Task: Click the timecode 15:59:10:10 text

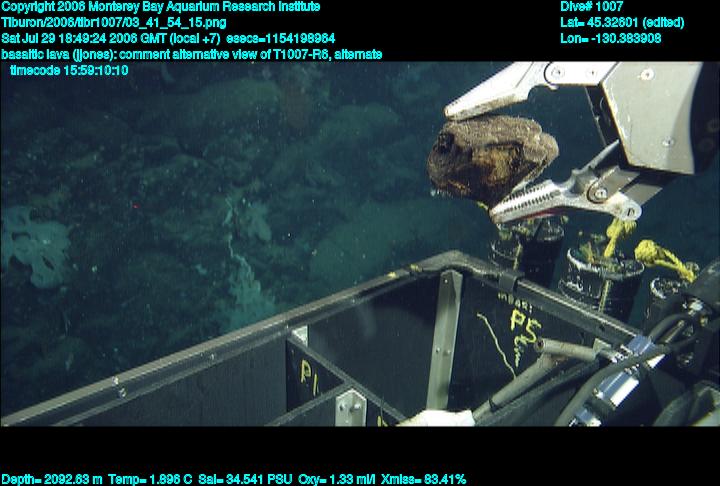Action: pos(68,70)
